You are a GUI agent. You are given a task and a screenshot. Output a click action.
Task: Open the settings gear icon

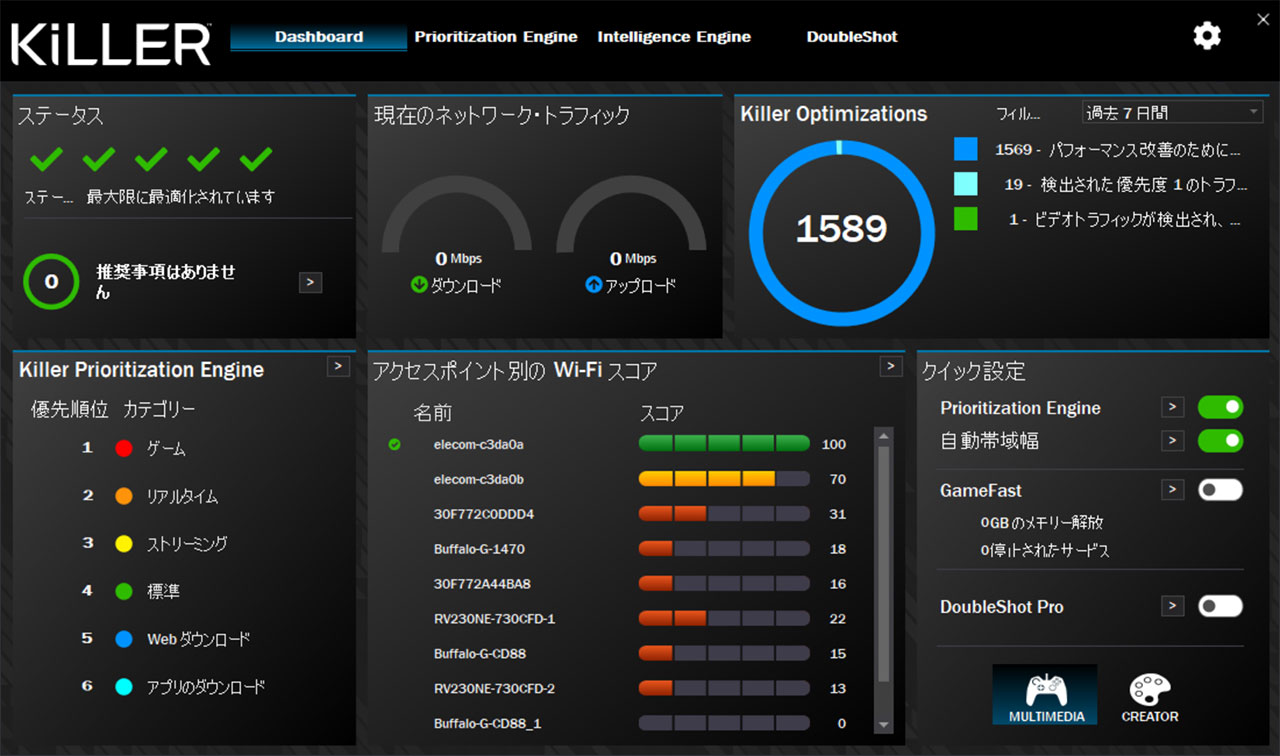(x=1207, y=36)
